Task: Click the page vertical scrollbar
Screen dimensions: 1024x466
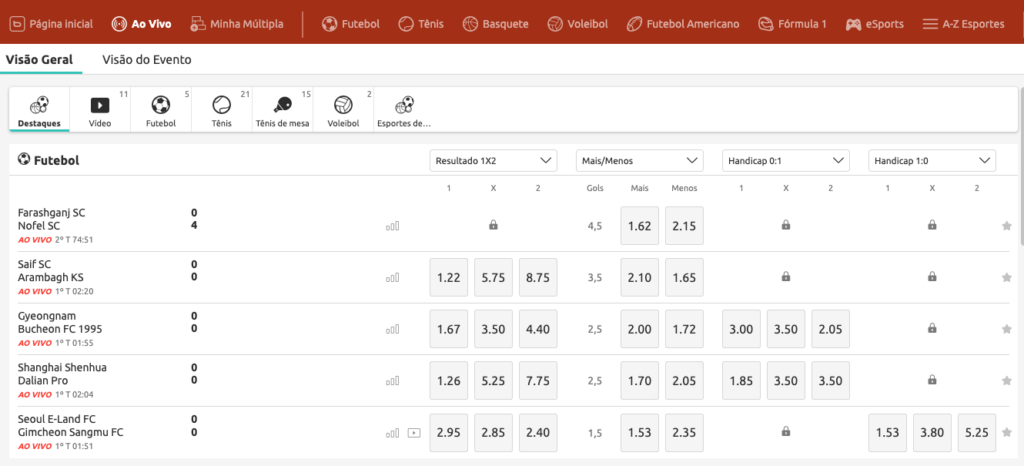Action: point(1019,200)
